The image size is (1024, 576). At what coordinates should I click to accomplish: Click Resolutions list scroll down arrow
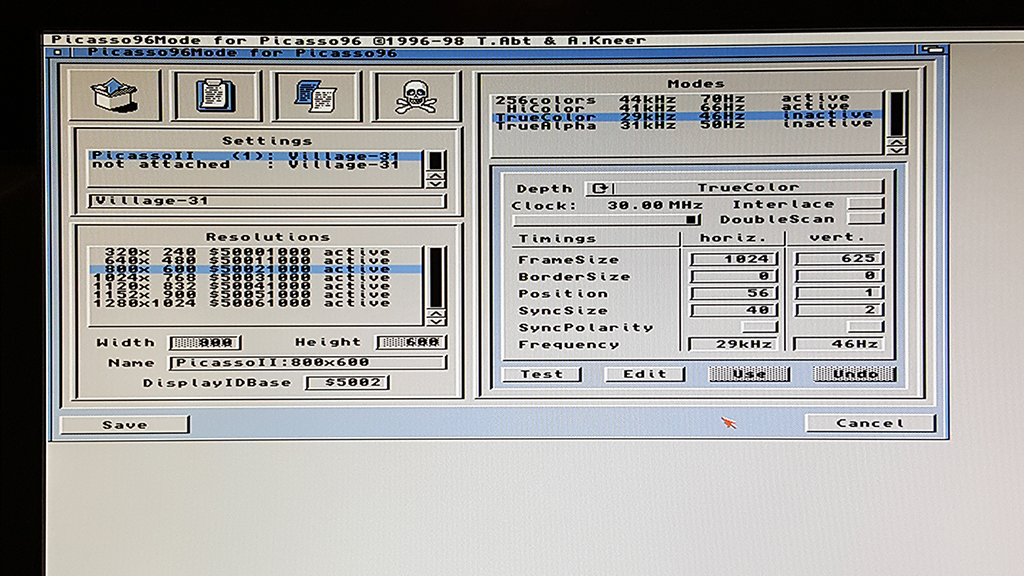click(436, 321)
